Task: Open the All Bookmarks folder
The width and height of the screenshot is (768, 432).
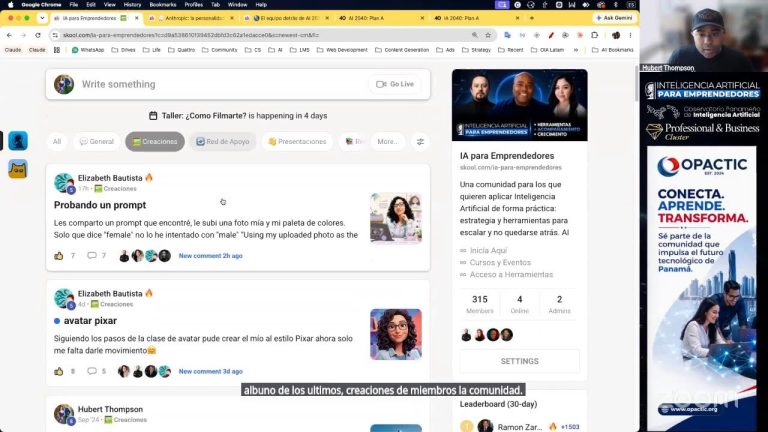Action: coord(613,50)
